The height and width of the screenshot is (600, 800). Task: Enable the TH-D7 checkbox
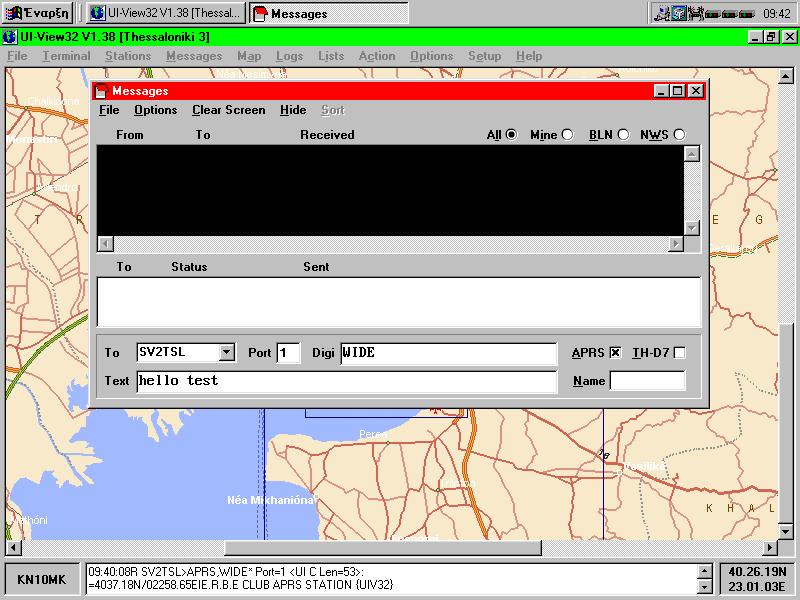point(680,353)
